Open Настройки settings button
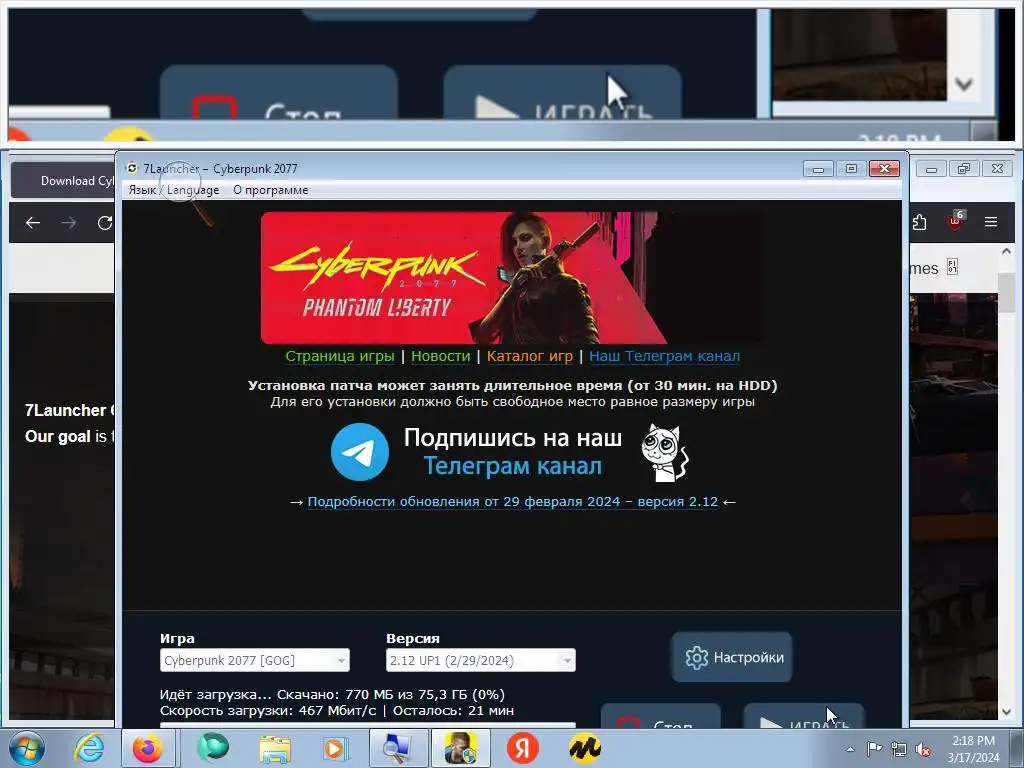The width and height of the screenshot is (1024, 768). point(732,657)
